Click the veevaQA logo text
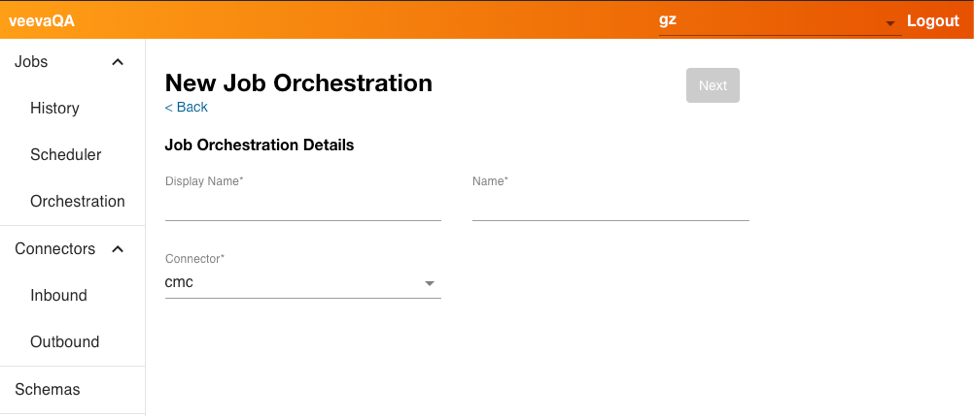The width and height of the screenshot is (974, 416). pyautogui.click(x=42, y=21)
